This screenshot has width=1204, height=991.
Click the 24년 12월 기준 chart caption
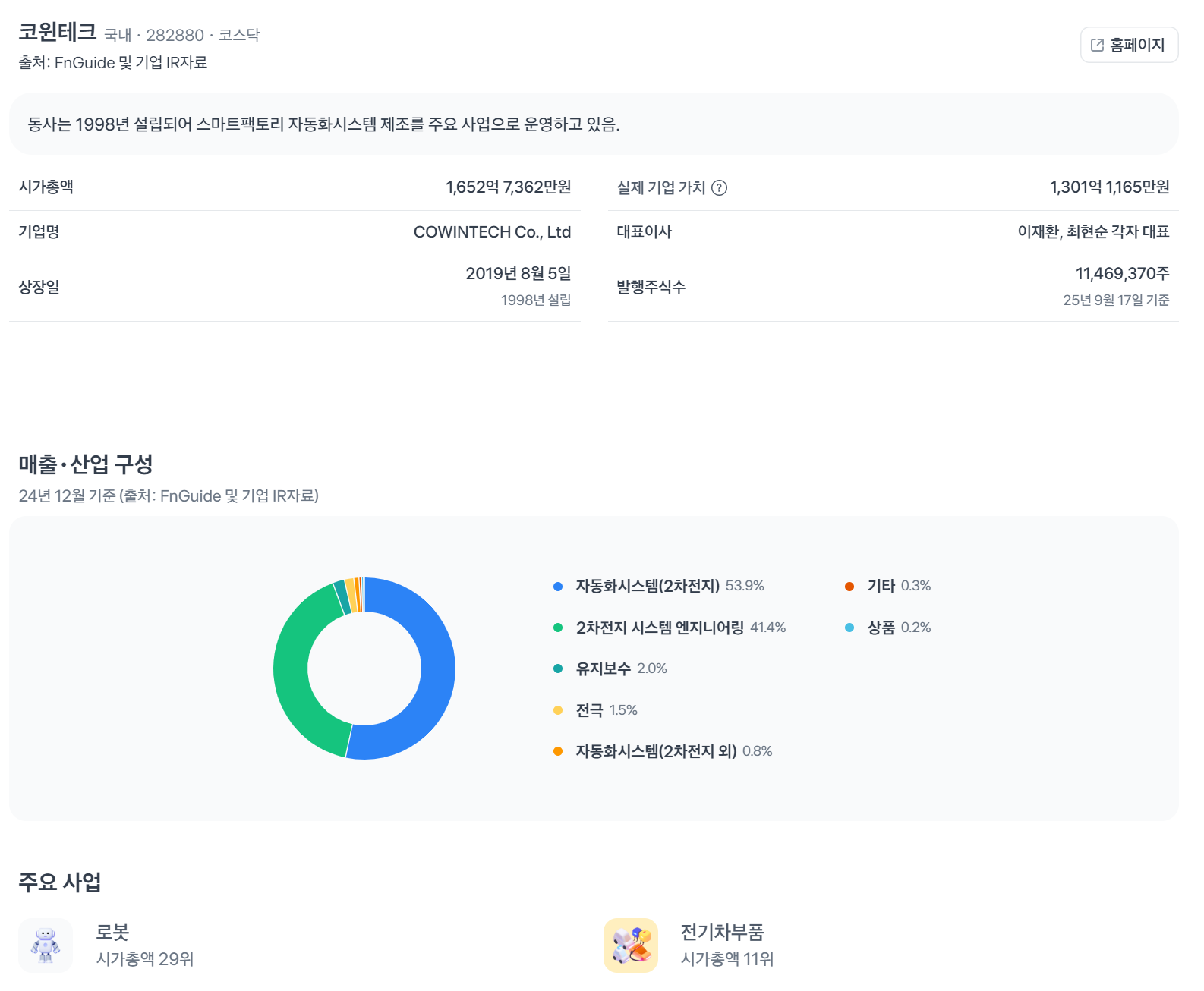point(169,496)
